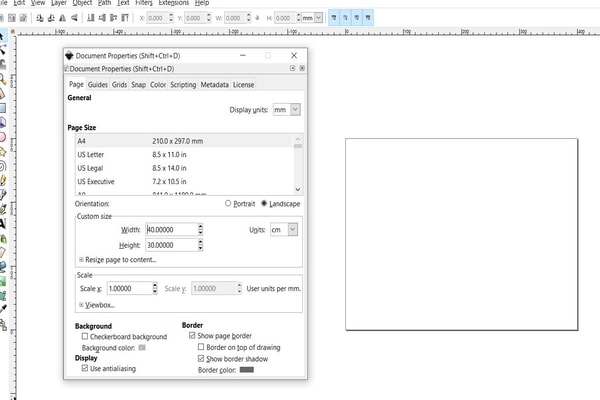Select the Measure tool
Viewport: 600px width, 400px height.
point(2,94)
